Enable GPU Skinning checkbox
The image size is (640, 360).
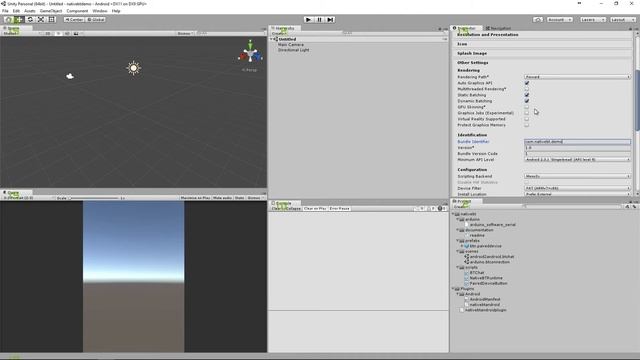tap(527, 107)
